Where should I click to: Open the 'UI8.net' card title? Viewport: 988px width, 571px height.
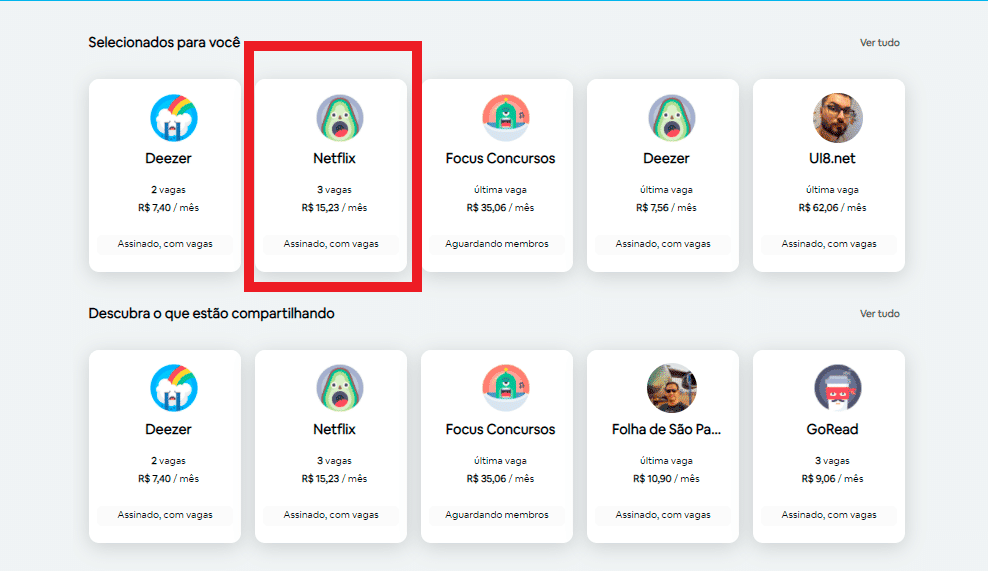coord(832,158)
